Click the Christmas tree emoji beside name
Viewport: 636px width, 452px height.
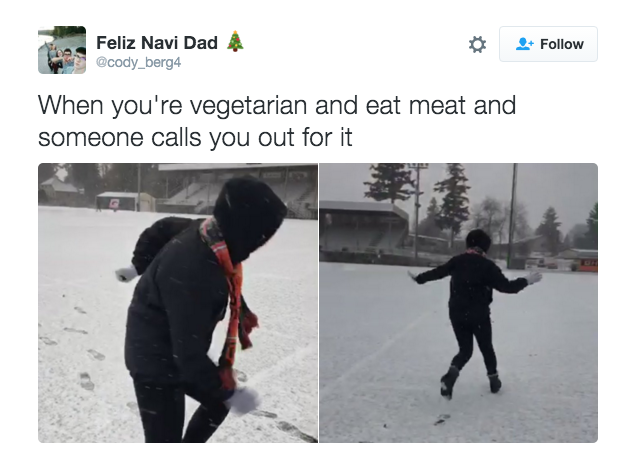coord(235,41)
